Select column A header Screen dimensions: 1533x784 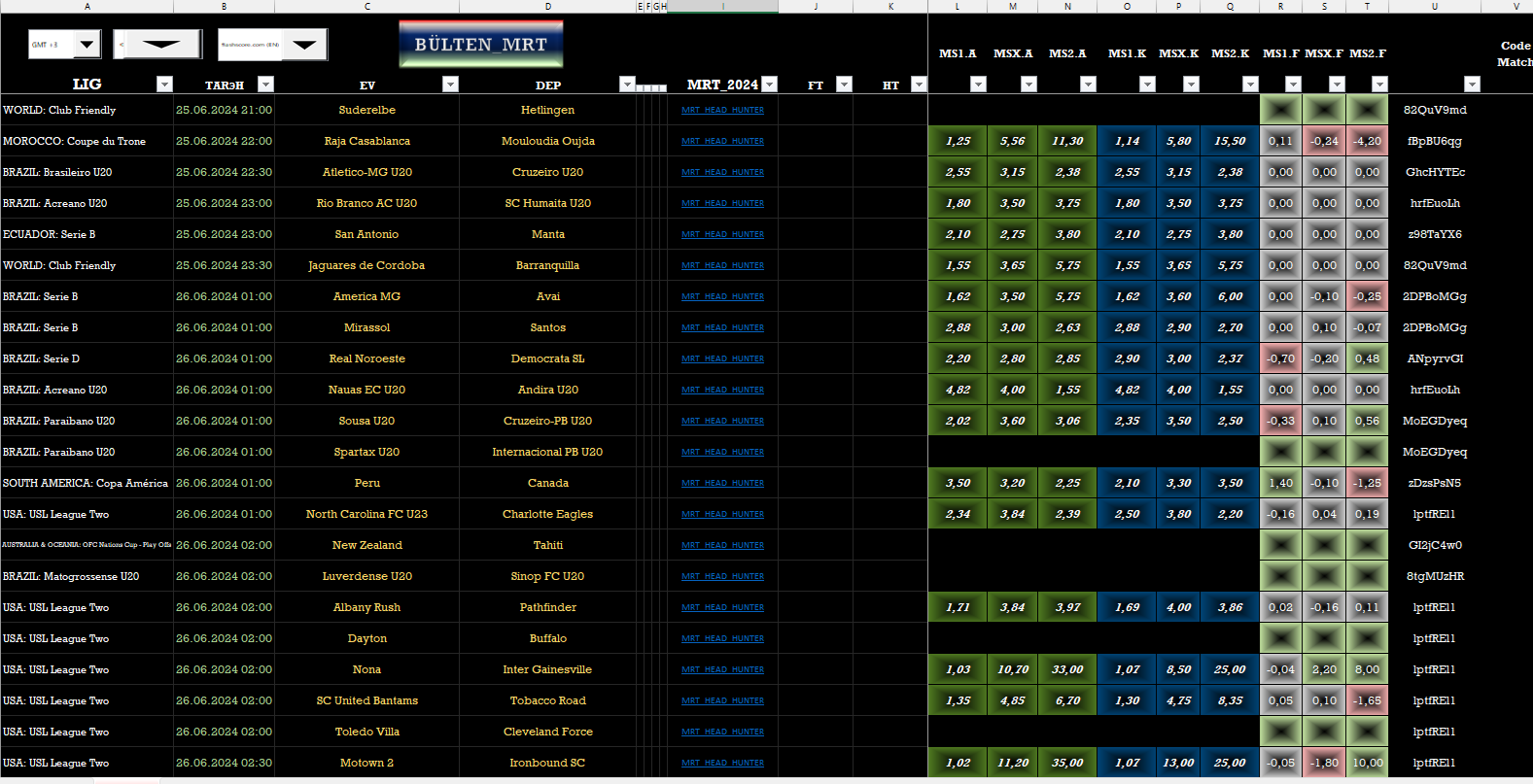tap(87, 6)
